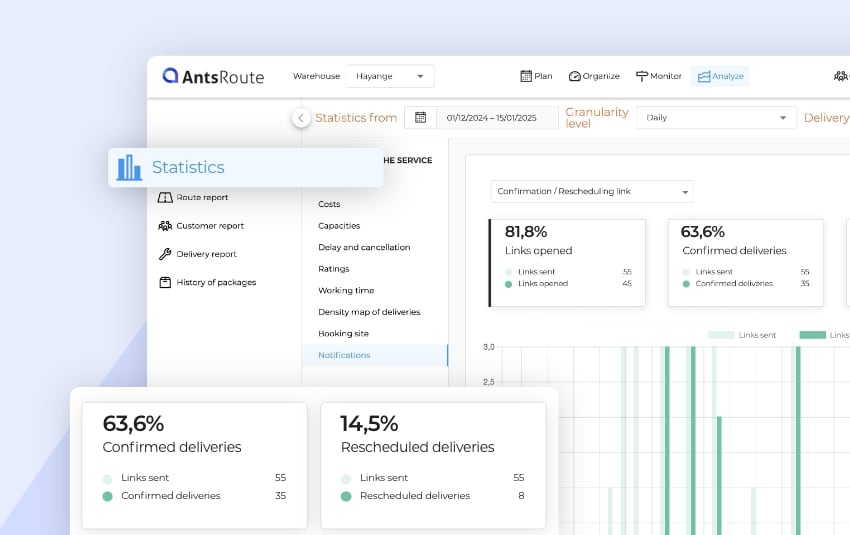Click the Delivery report wrench icon
The image size is (850, 535).
click(165, 254)
